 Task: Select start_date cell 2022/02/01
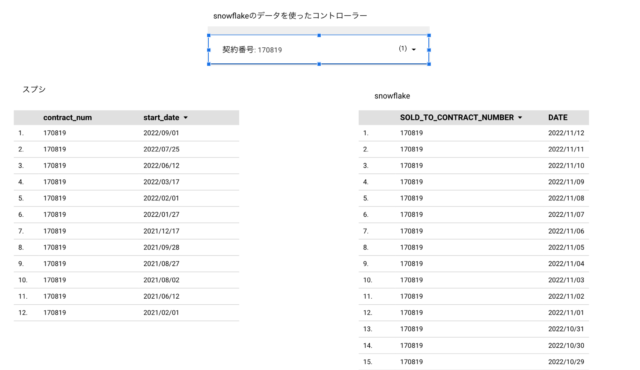click(x=161, y=198)
